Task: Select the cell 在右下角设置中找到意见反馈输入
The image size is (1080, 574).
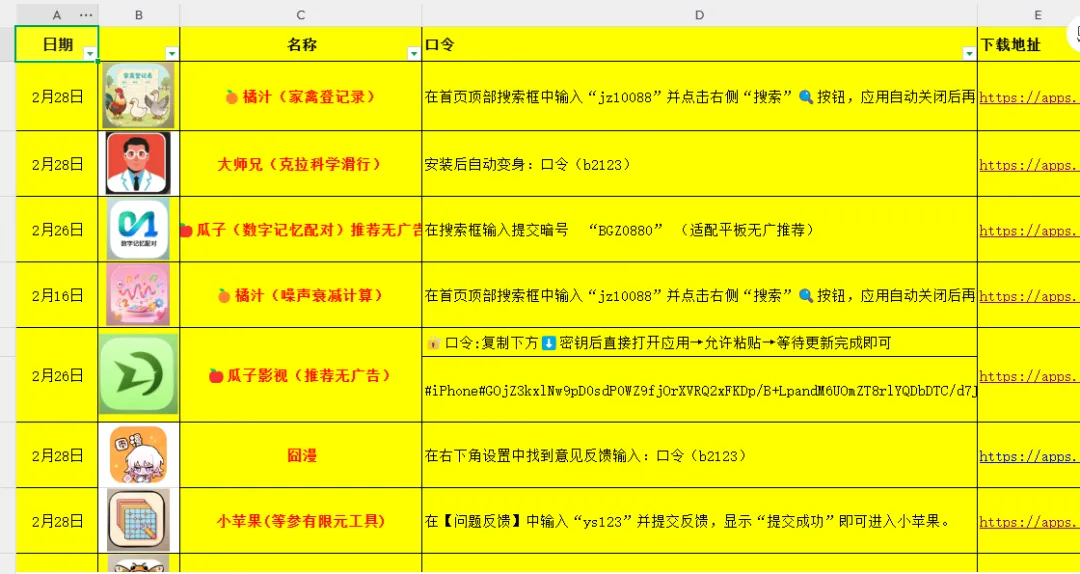Action: coord(699,455)
